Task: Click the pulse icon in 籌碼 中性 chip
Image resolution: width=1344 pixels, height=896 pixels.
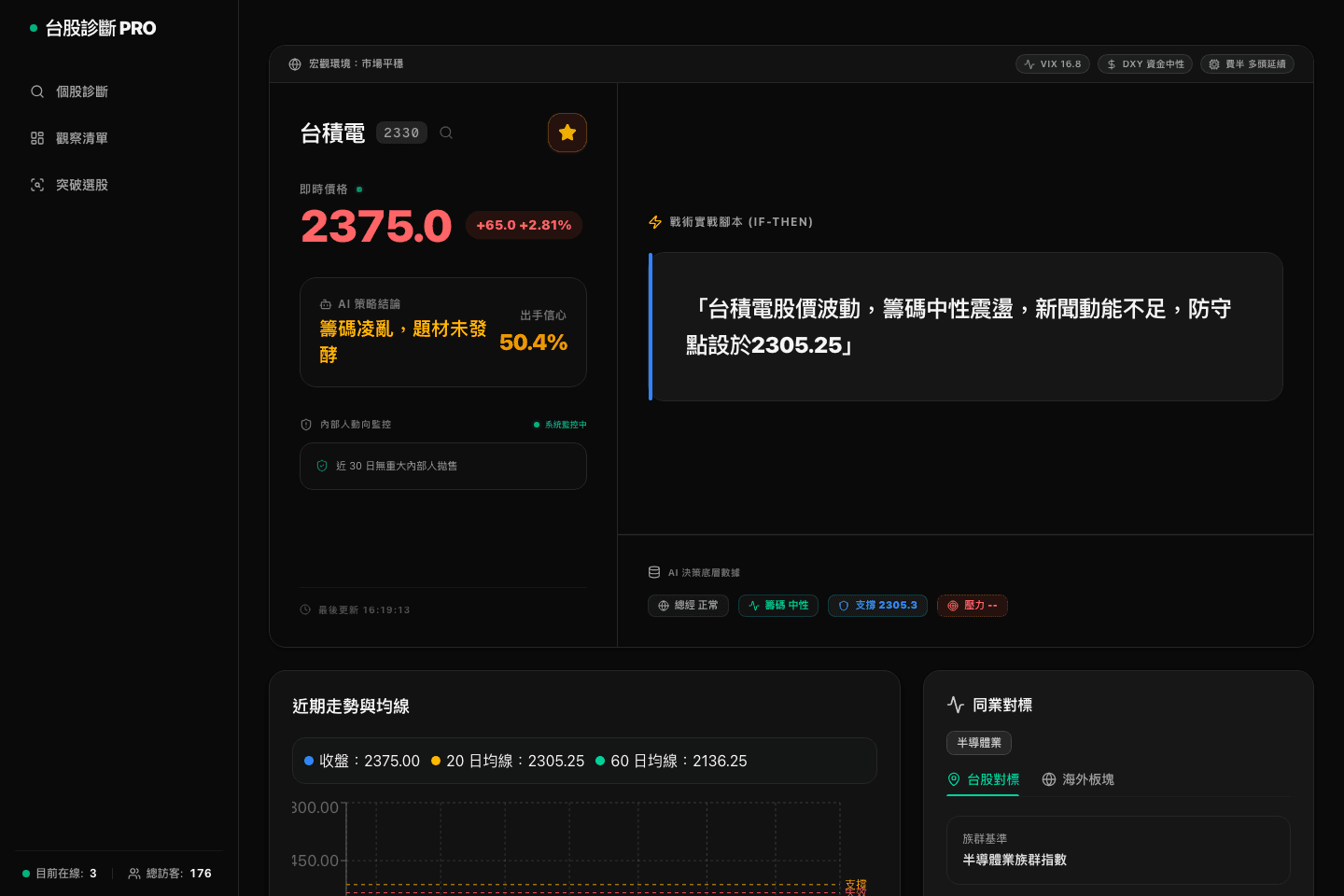Action: [x=754, y=606]
